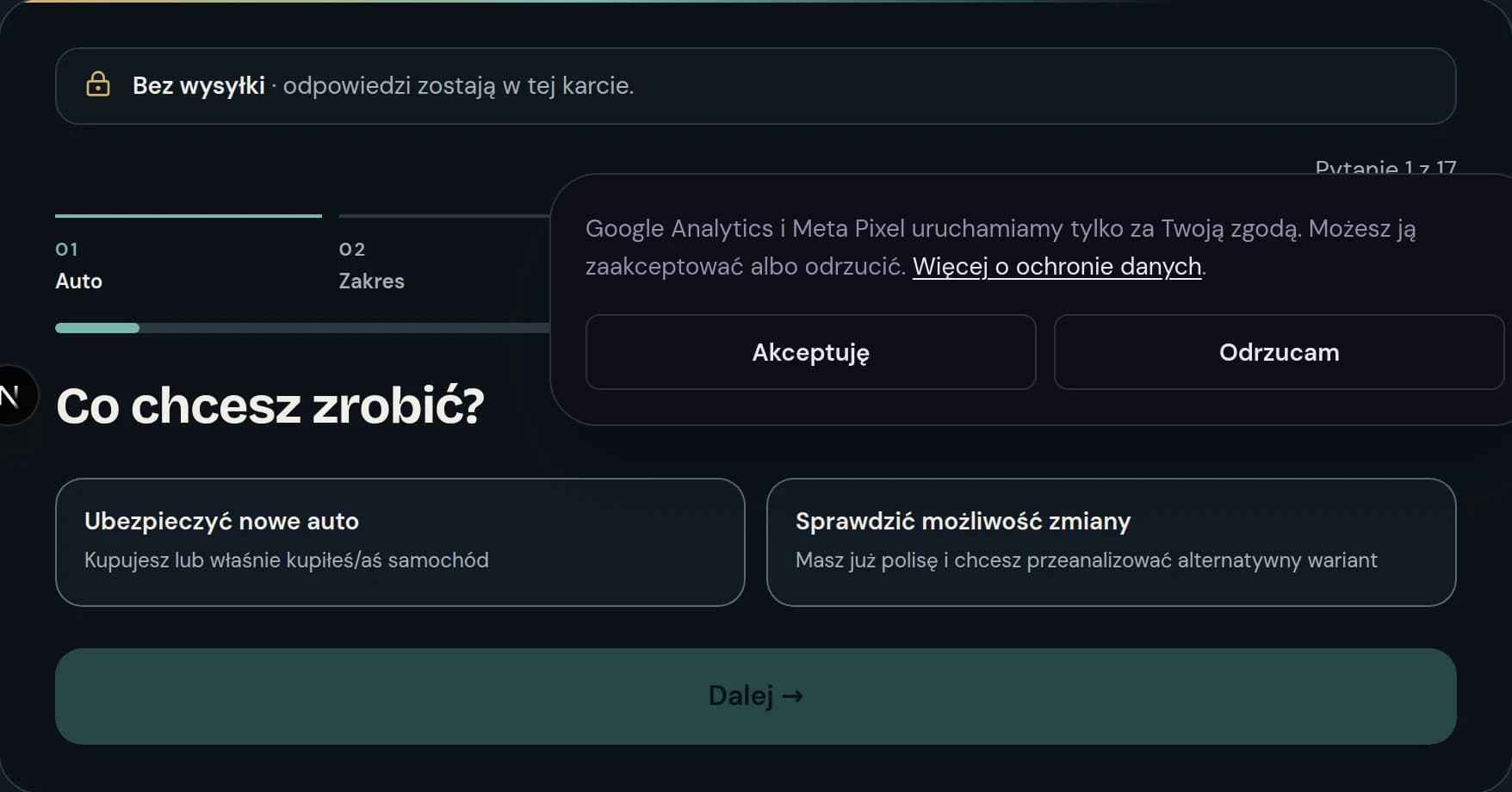Click the arrow icon in Dalej button
Viewport: 1512px width, 792px height.
(793, 696)
